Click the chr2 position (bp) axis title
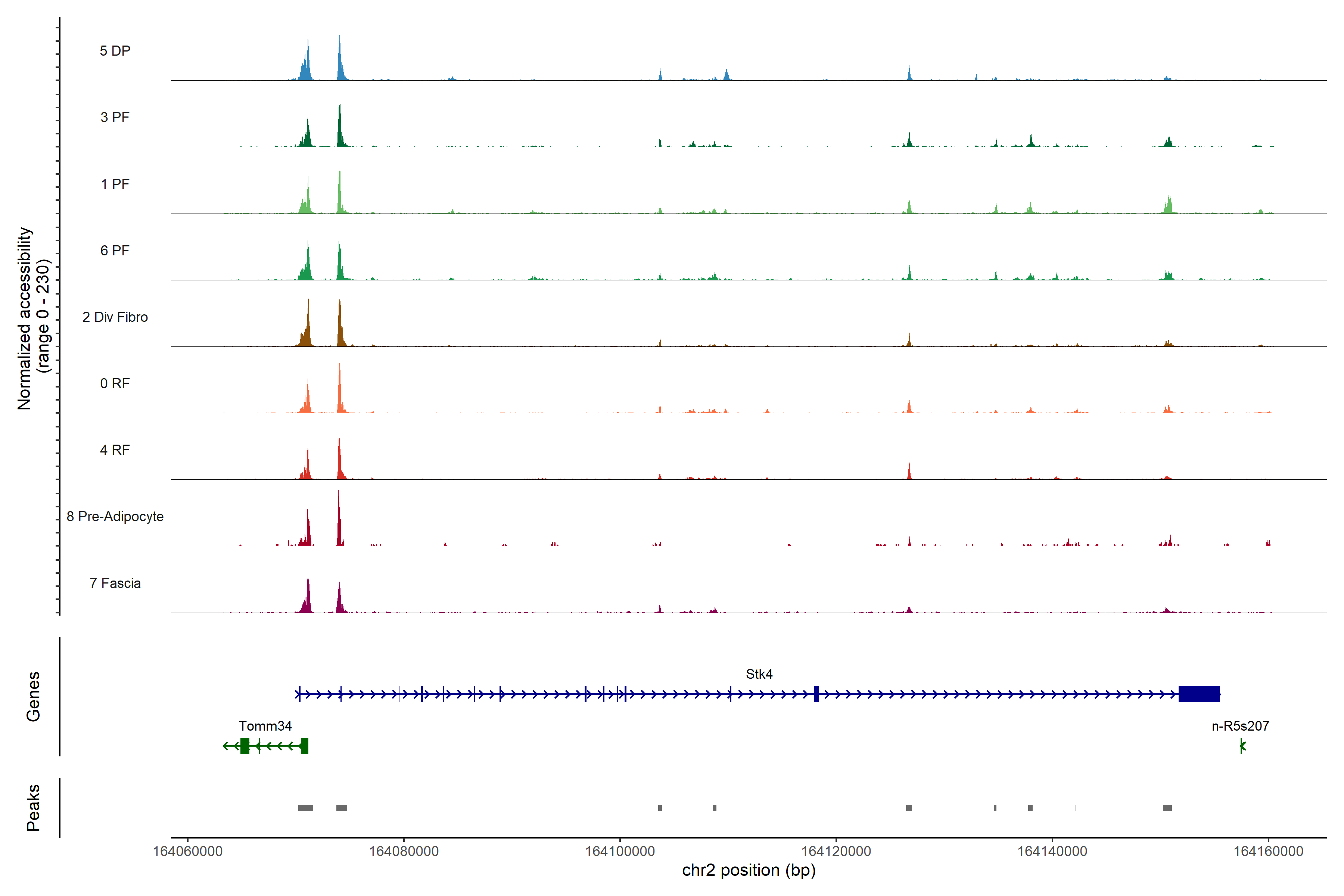Viewport: 1344px width, 896px height. tap(749, 870)
